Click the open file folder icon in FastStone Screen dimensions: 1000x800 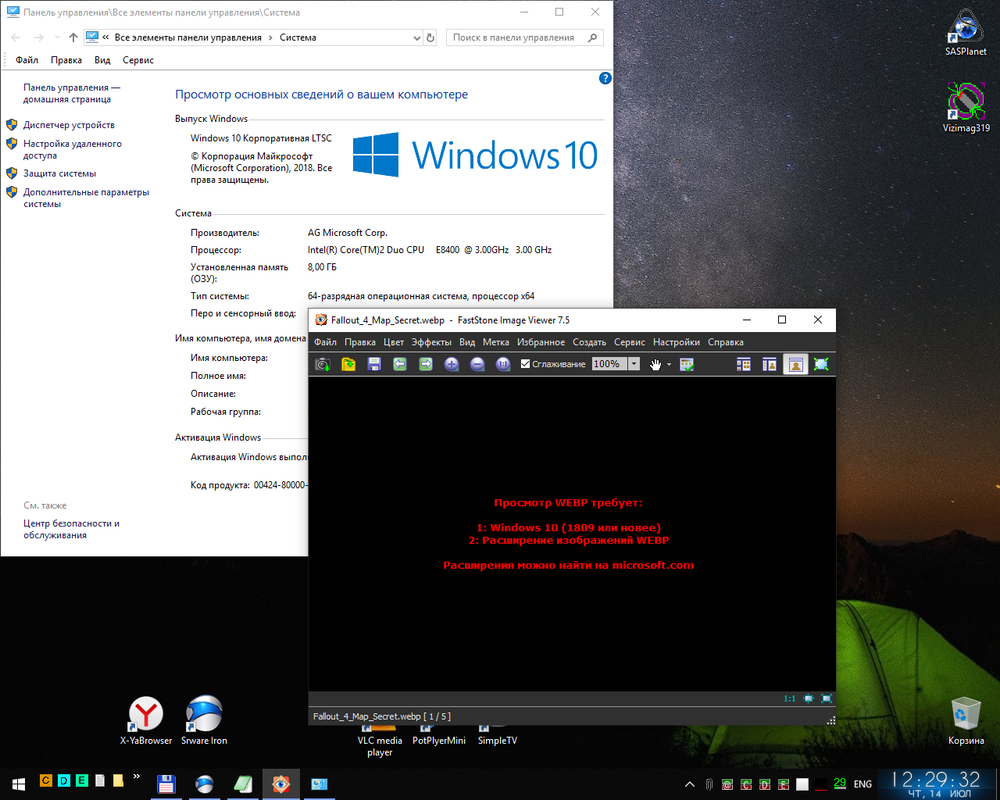click(348, 364)
